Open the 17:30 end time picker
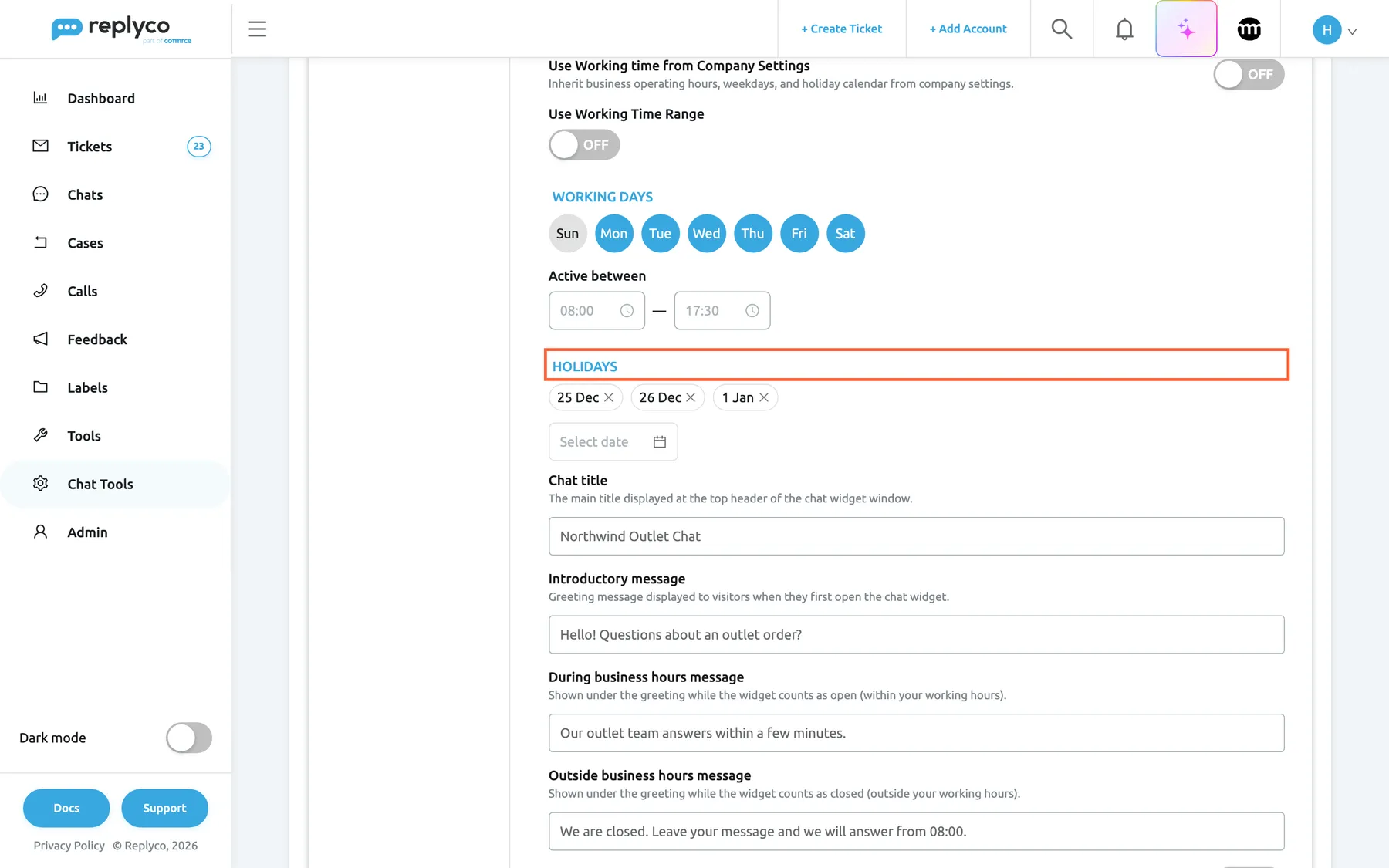This screenshot has width=1389, height=868. coord(722,311)
